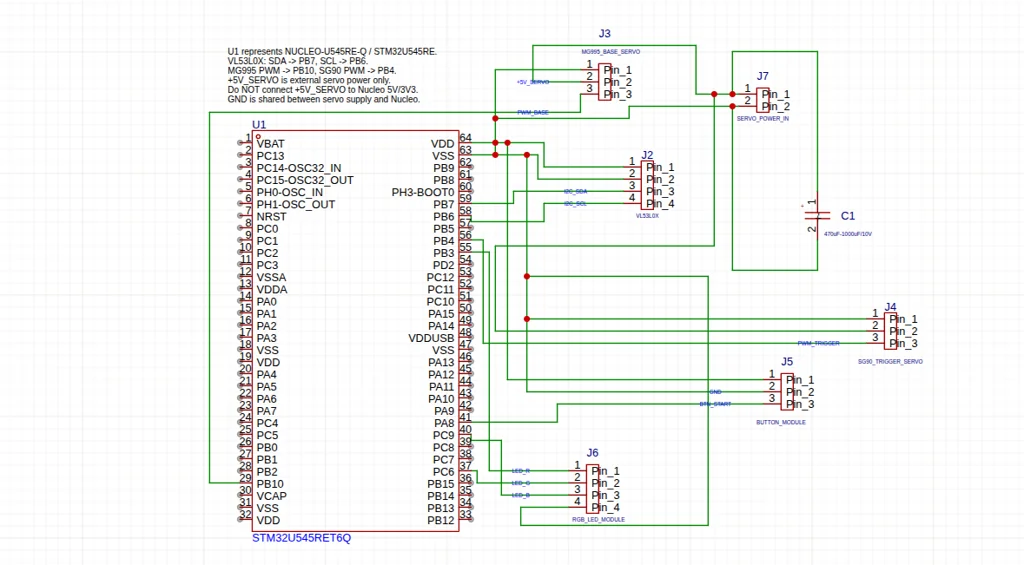Viewport: 1024px width, 565px height.
Task: Select the PB10 pin name
Action: pyautogui.click(x=270, y=484)
